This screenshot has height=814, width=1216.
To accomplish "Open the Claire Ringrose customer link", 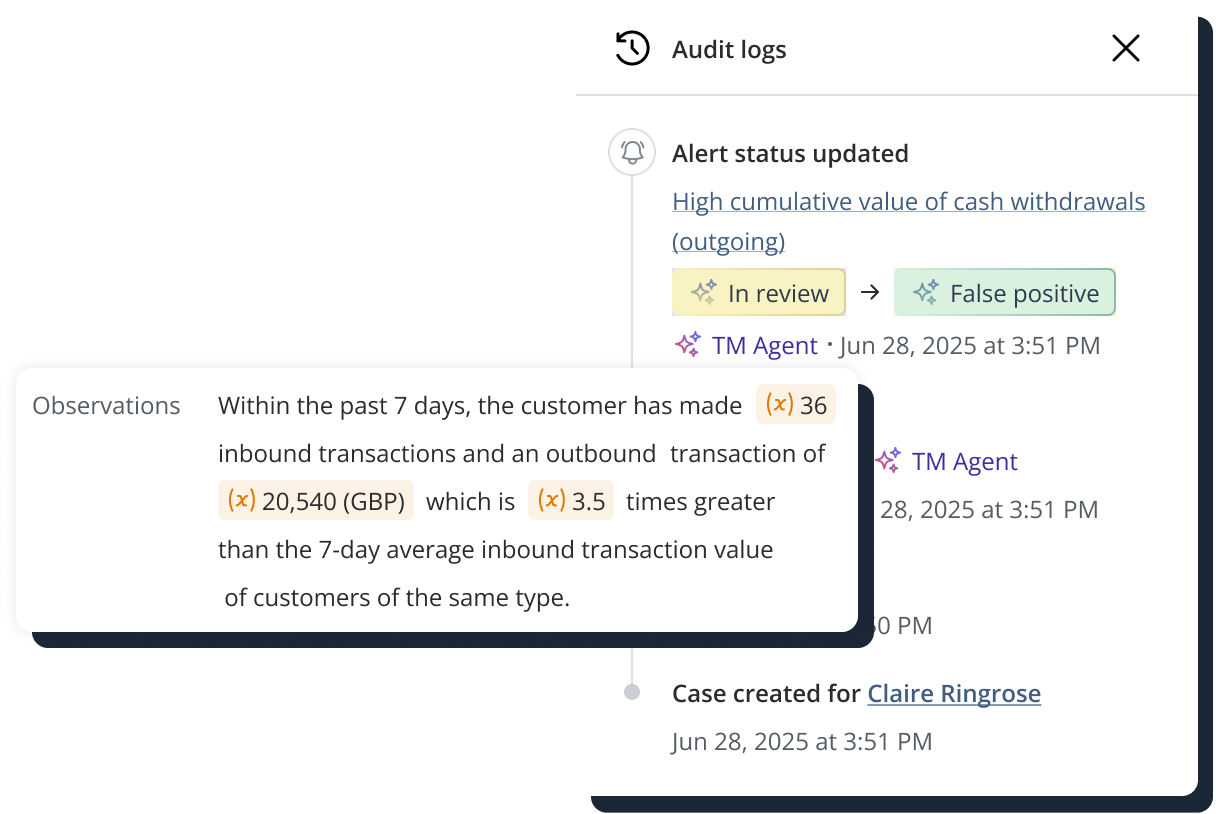I will pos(953,693).
